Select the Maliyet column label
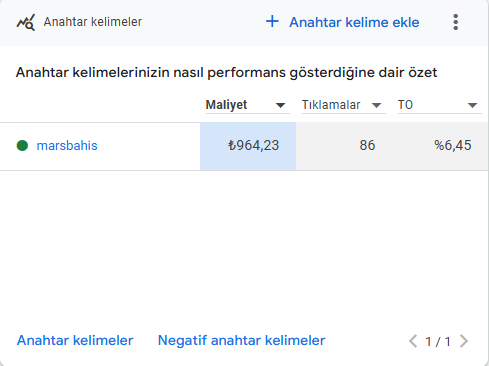 [226, 105]
